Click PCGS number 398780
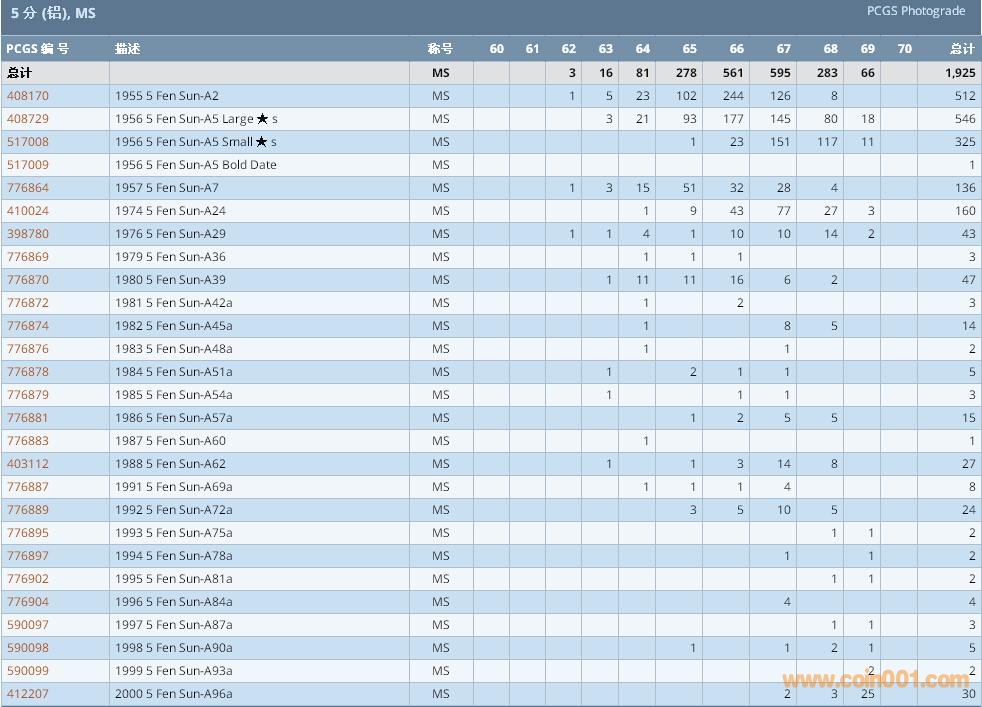 click(x=28, y=234)
